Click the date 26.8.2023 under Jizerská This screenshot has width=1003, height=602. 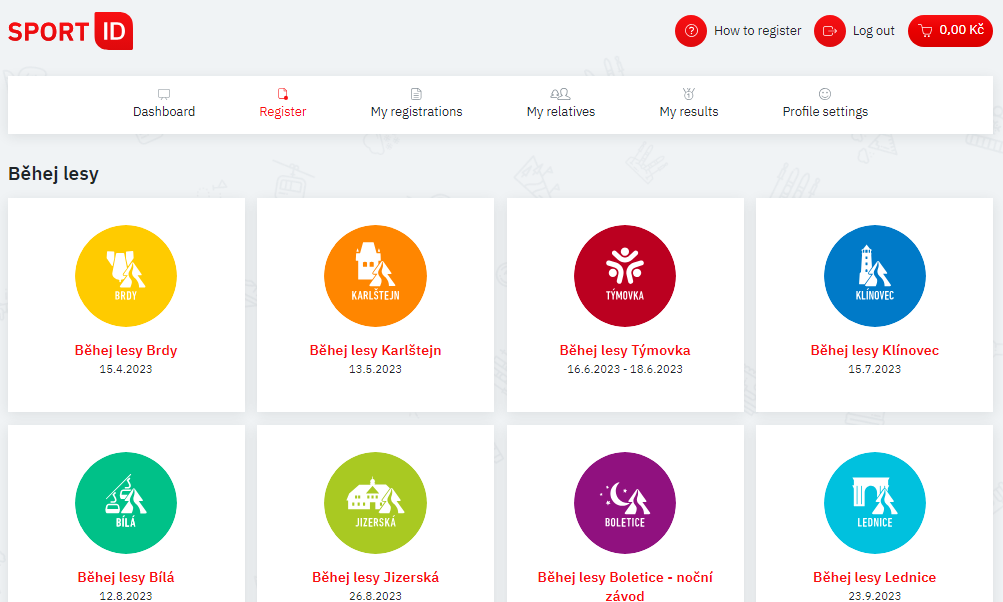(375, 596)
